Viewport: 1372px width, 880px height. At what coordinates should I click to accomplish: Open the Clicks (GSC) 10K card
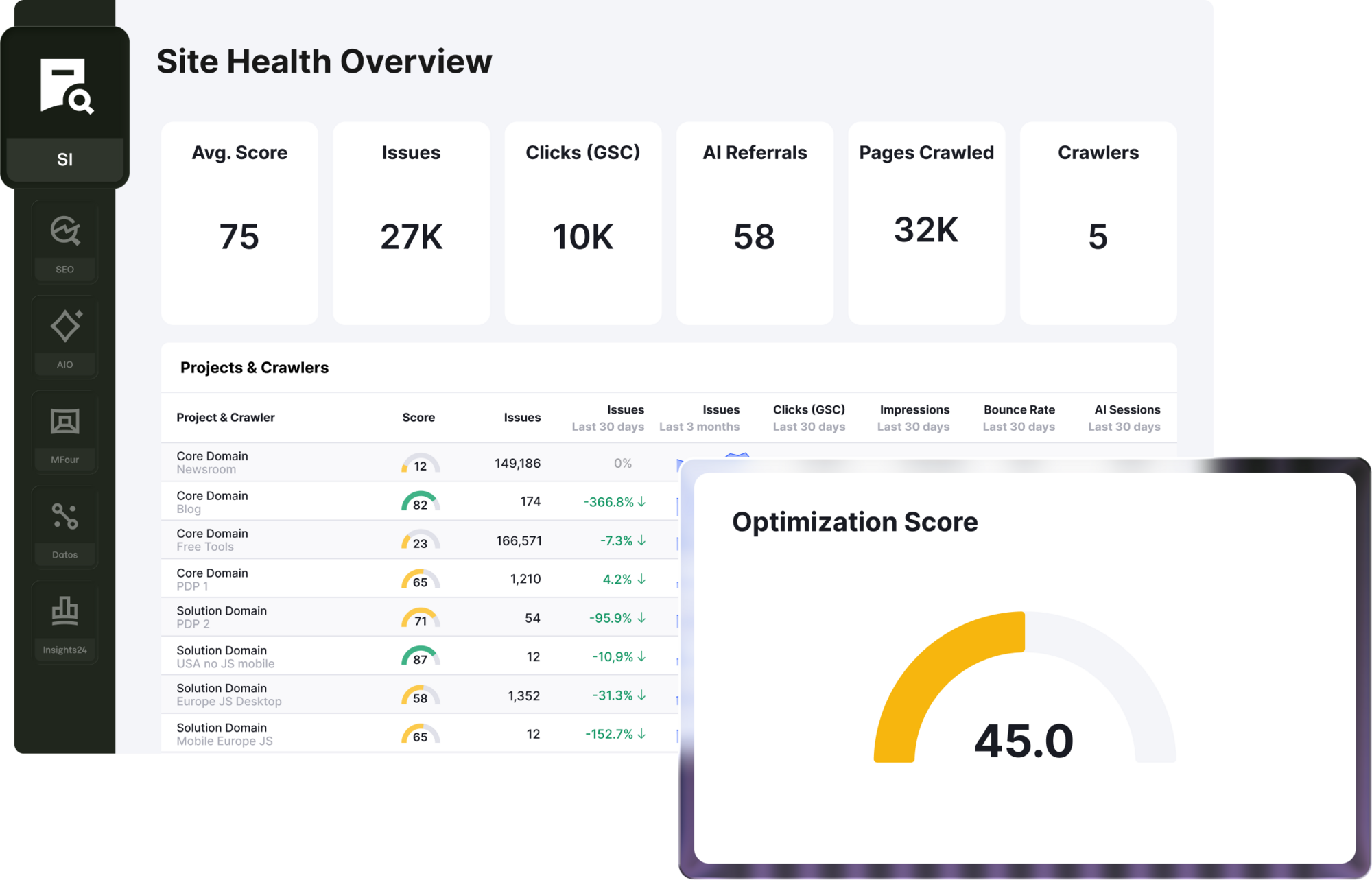pyautogui.click(x=583, y=223)
